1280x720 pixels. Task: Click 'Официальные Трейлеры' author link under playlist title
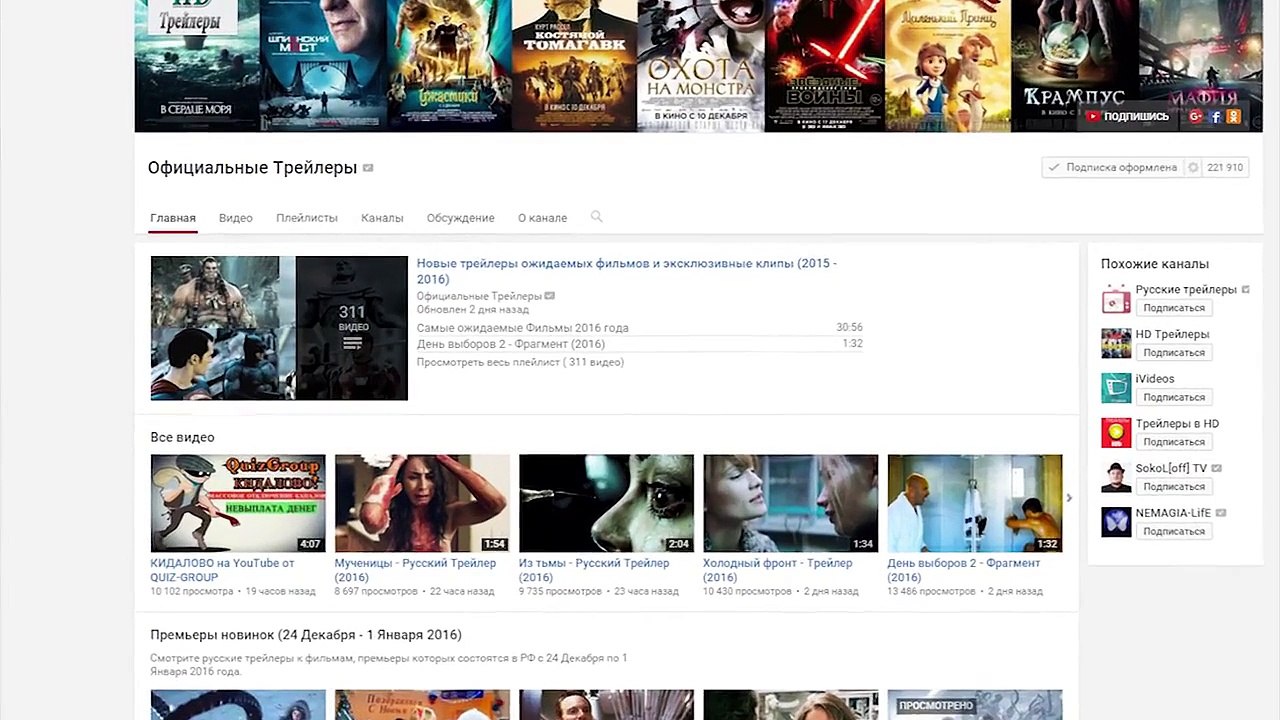479,296
